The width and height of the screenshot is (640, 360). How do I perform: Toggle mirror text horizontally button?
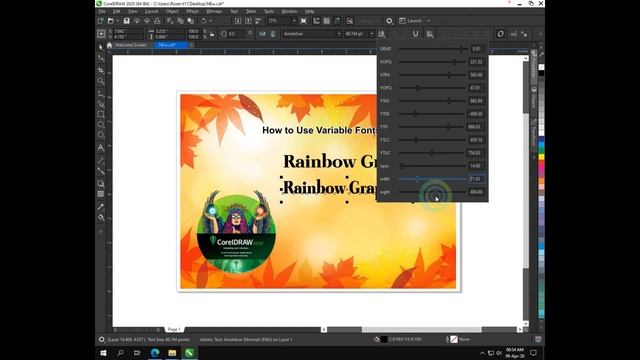click(262, 34)
